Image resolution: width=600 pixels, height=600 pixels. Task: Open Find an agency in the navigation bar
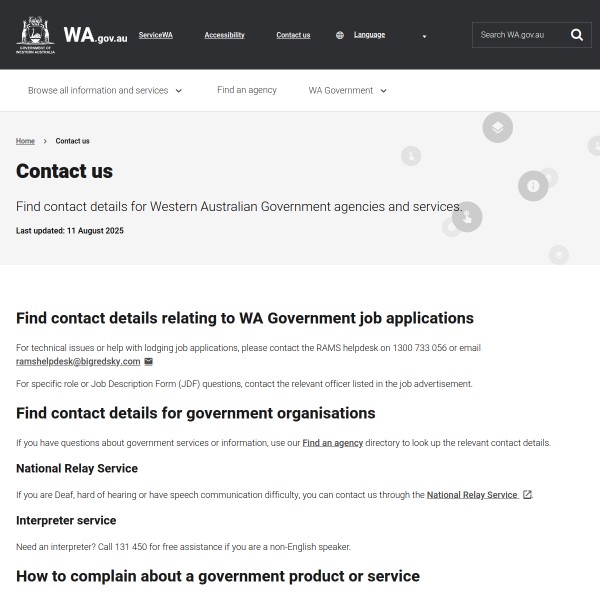click(x=247, y=90)
